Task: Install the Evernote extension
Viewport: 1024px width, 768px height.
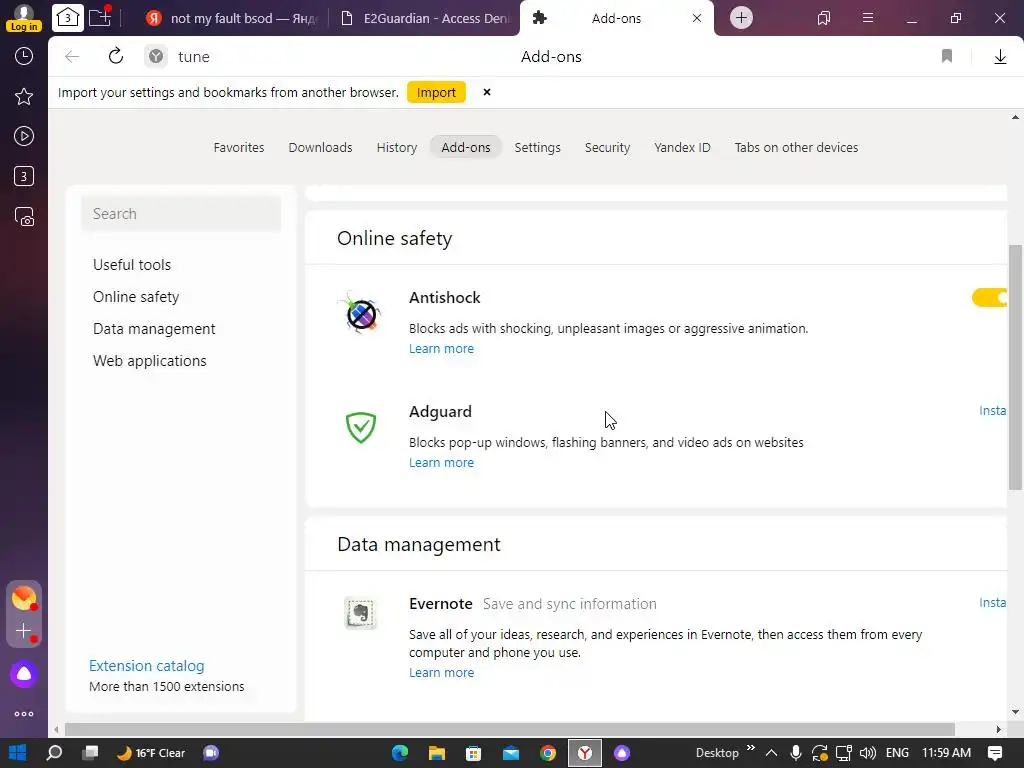Action: coord(993,603)
